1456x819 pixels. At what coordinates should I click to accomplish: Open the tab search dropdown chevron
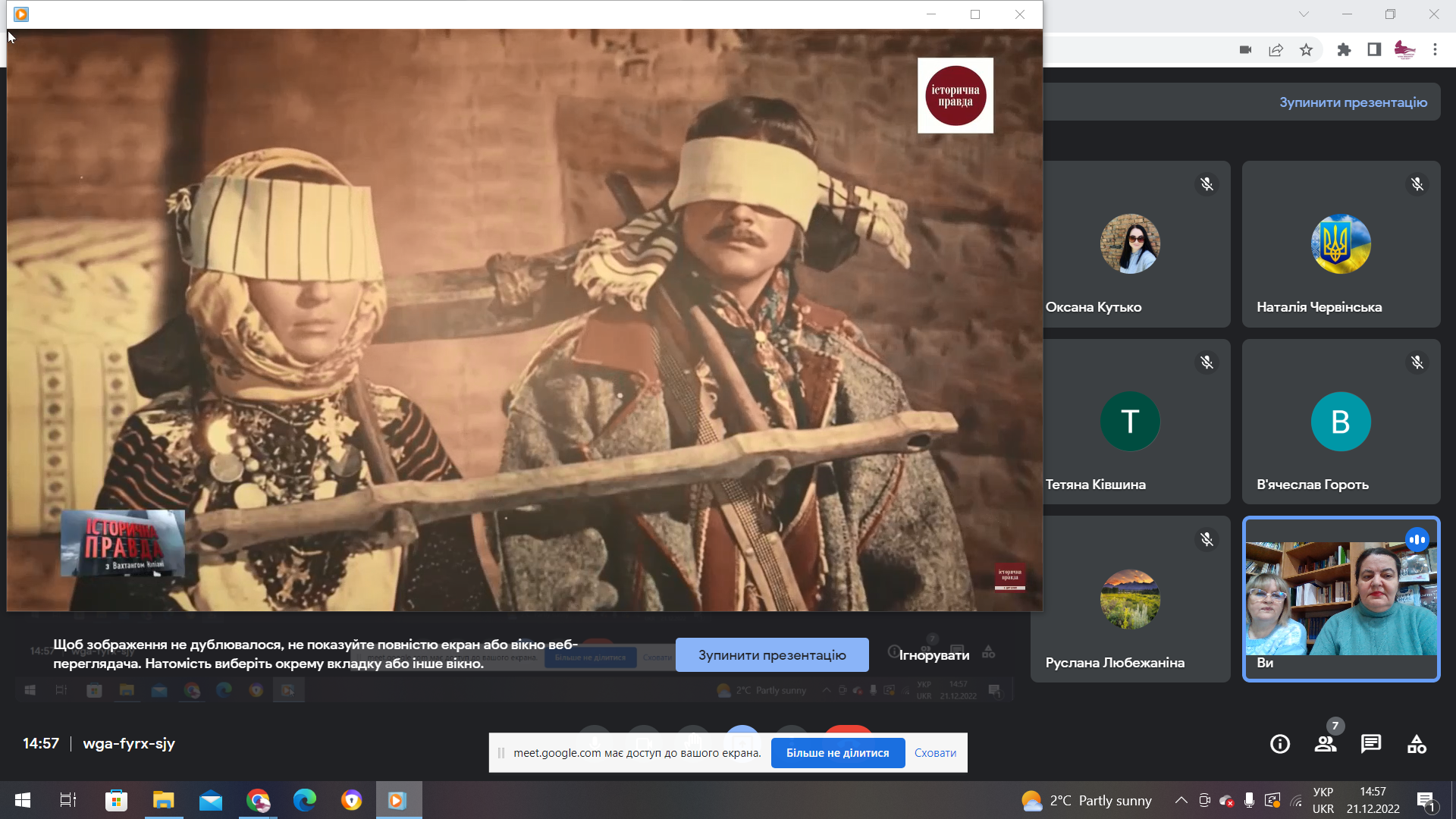click(1304, 14)
